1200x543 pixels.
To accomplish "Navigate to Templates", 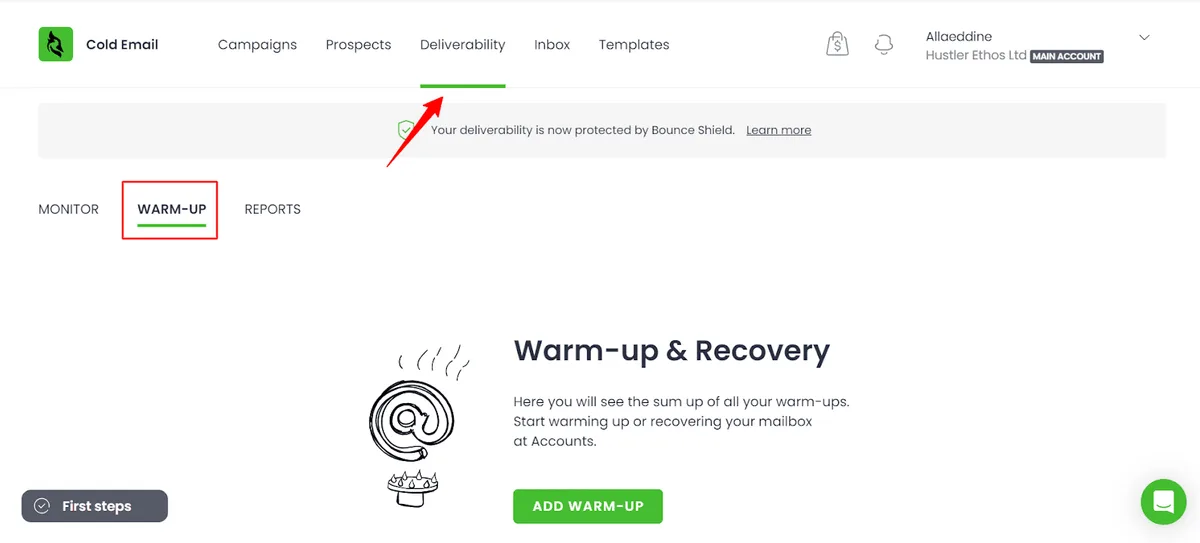I will tap(634, 44).
